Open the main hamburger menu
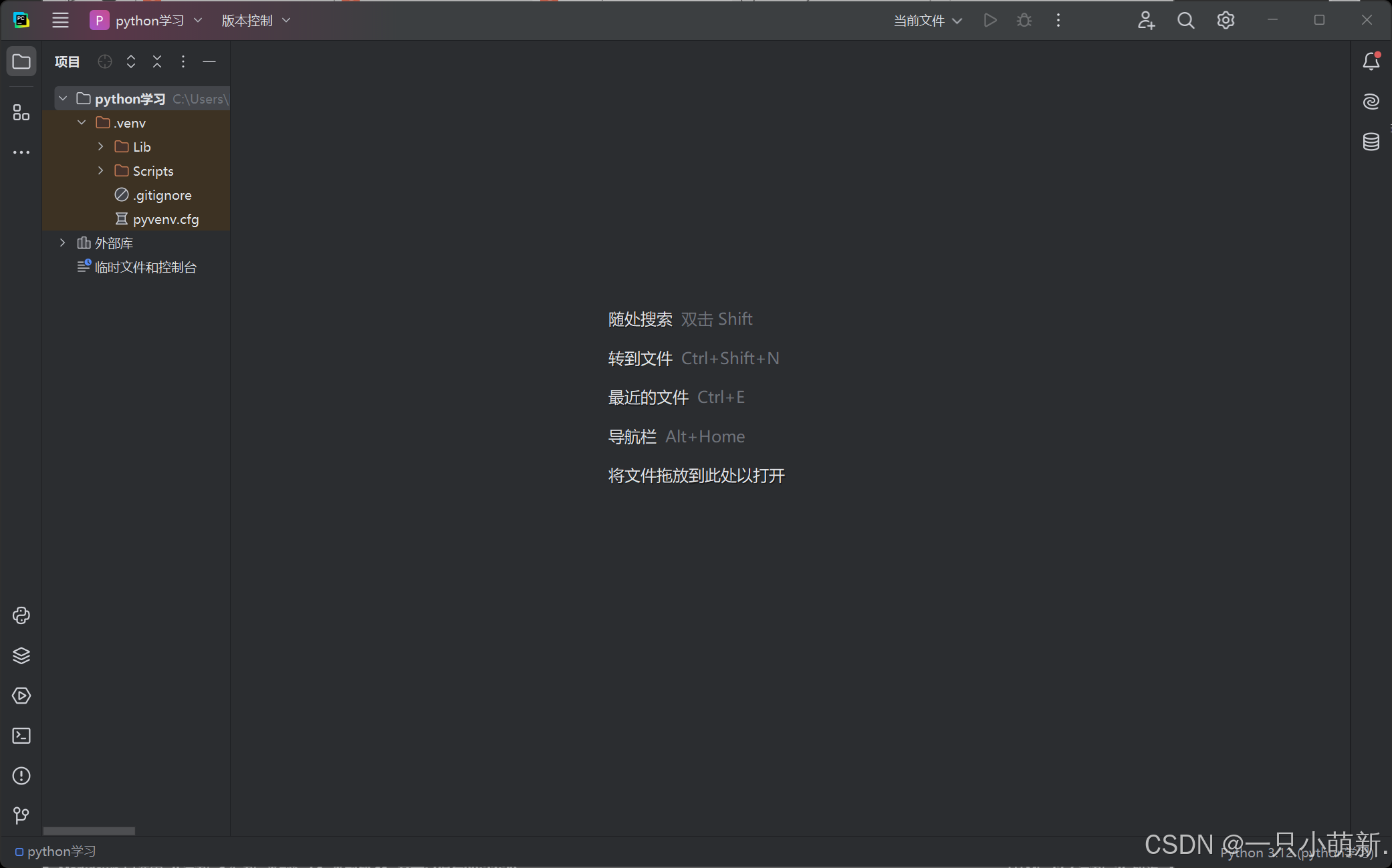 click(x=60, y=21)
